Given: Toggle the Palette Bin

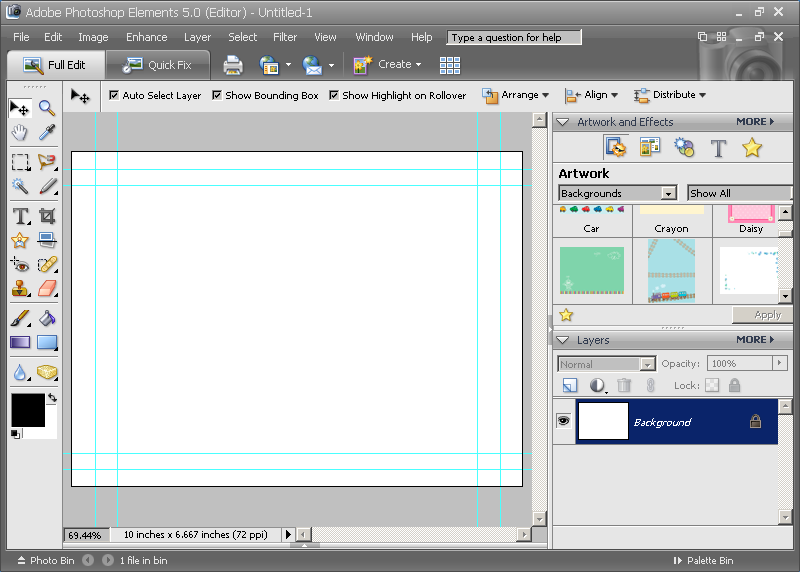Looking at the screenshot, I should [703, 560].
